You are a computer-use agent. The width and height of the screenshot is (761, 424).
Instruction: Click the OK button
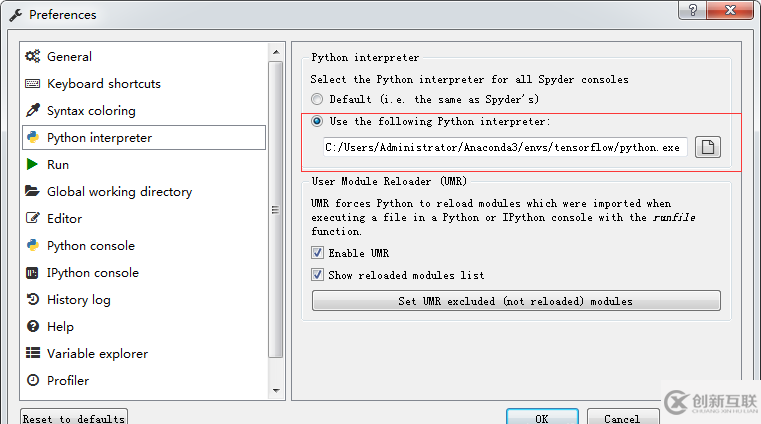point(542,417)
